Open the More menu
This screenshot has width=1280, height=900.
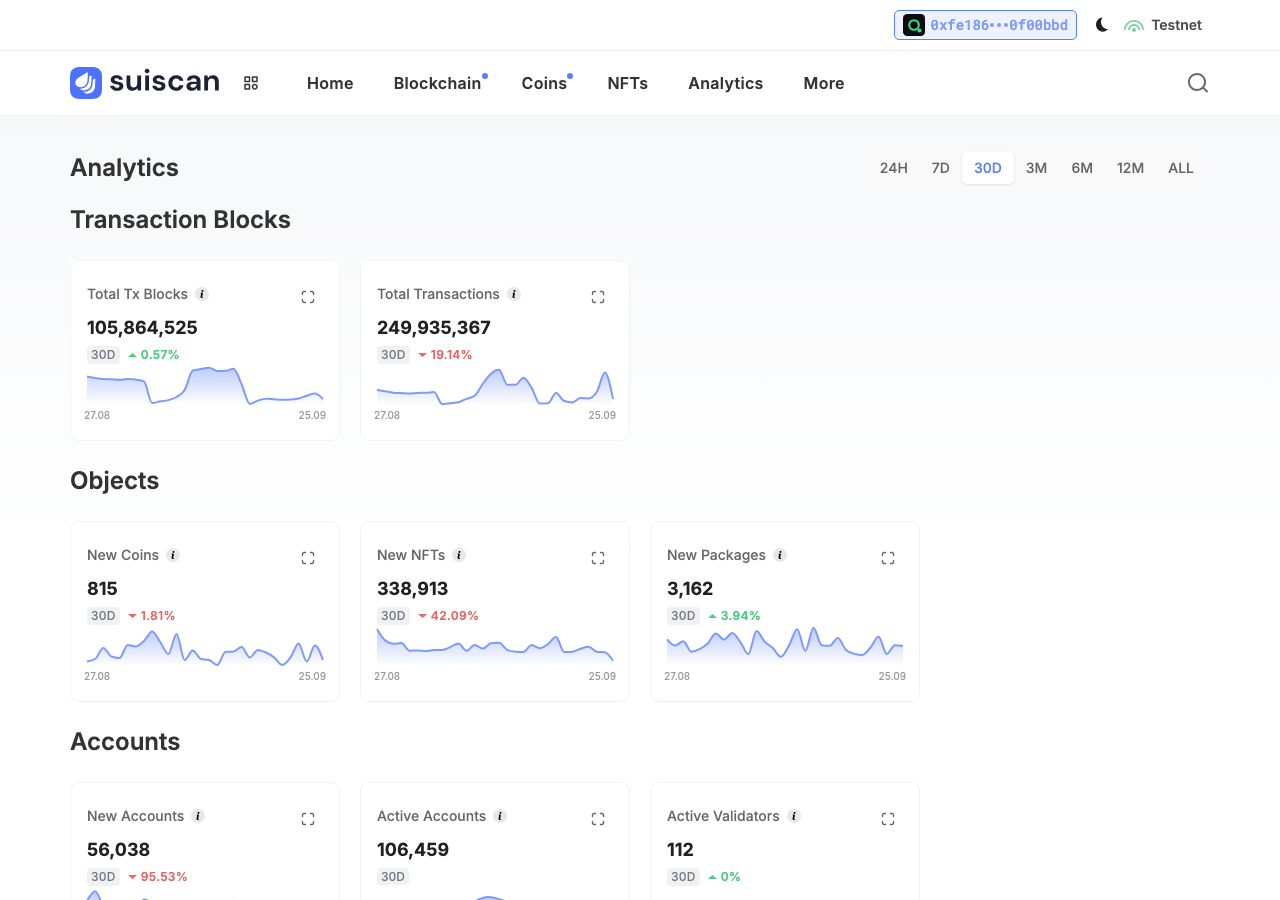(824, 83)
